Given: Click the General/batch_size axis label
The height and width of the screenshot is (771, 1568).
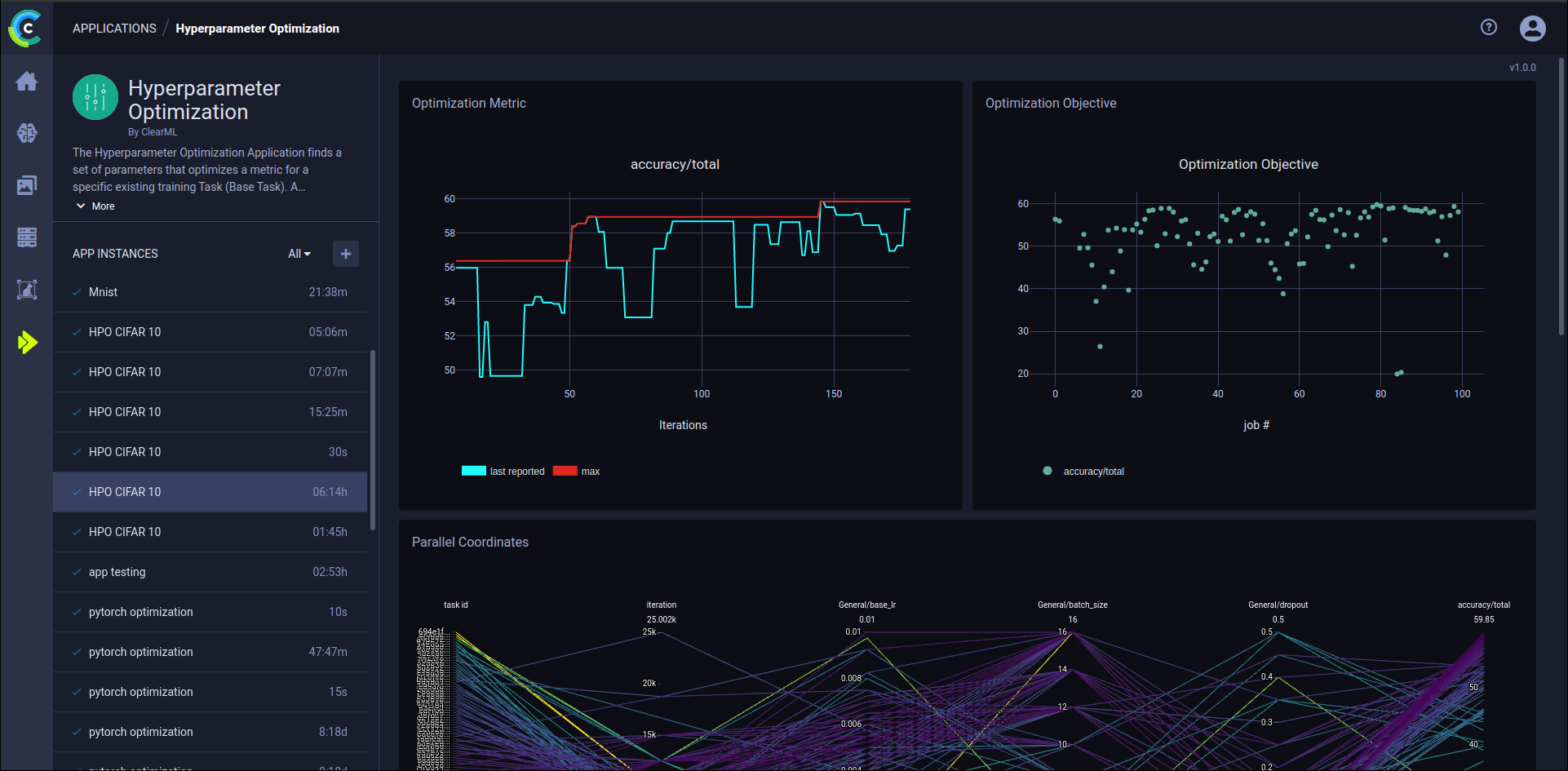Looking at the screenshot, I should [1073, 605].
